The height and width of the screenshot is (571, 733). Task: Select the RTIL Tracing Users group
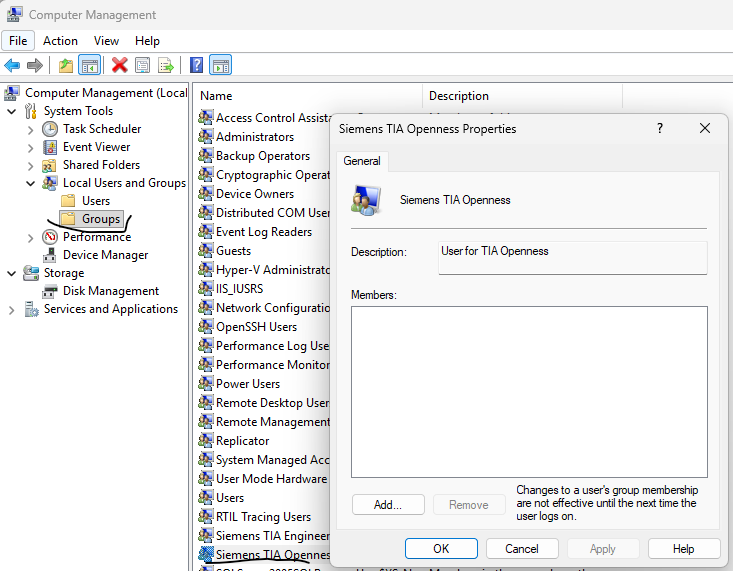(263, 517)
